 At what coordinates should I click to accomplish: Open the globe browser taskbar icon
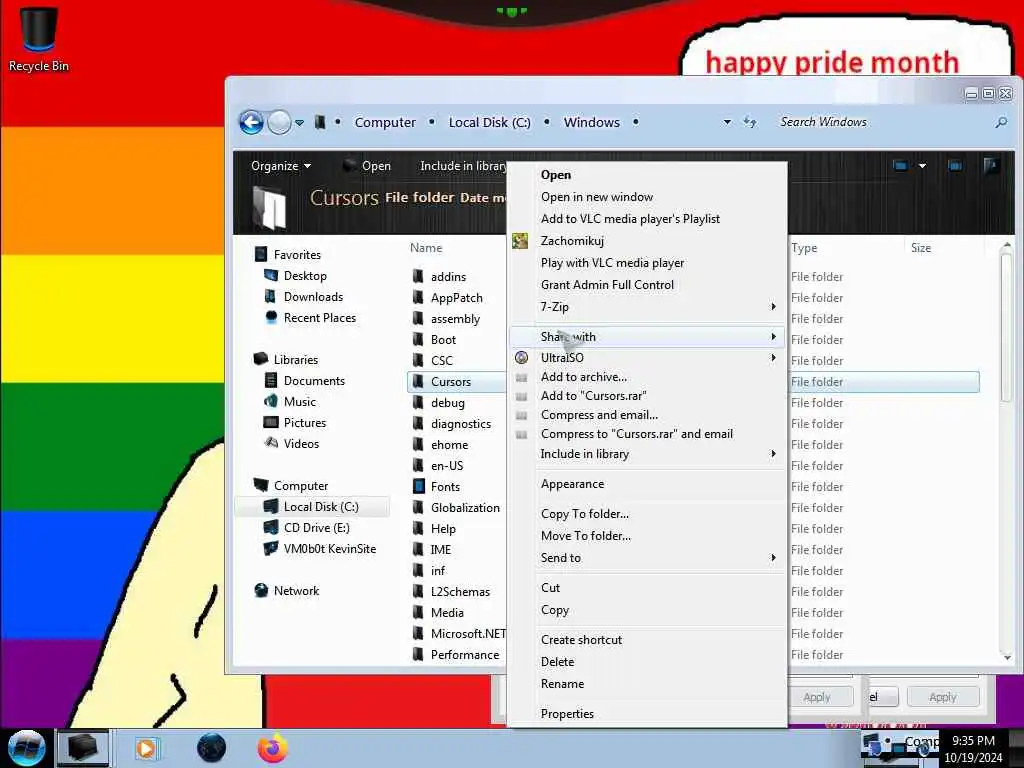tap(212, 748)
